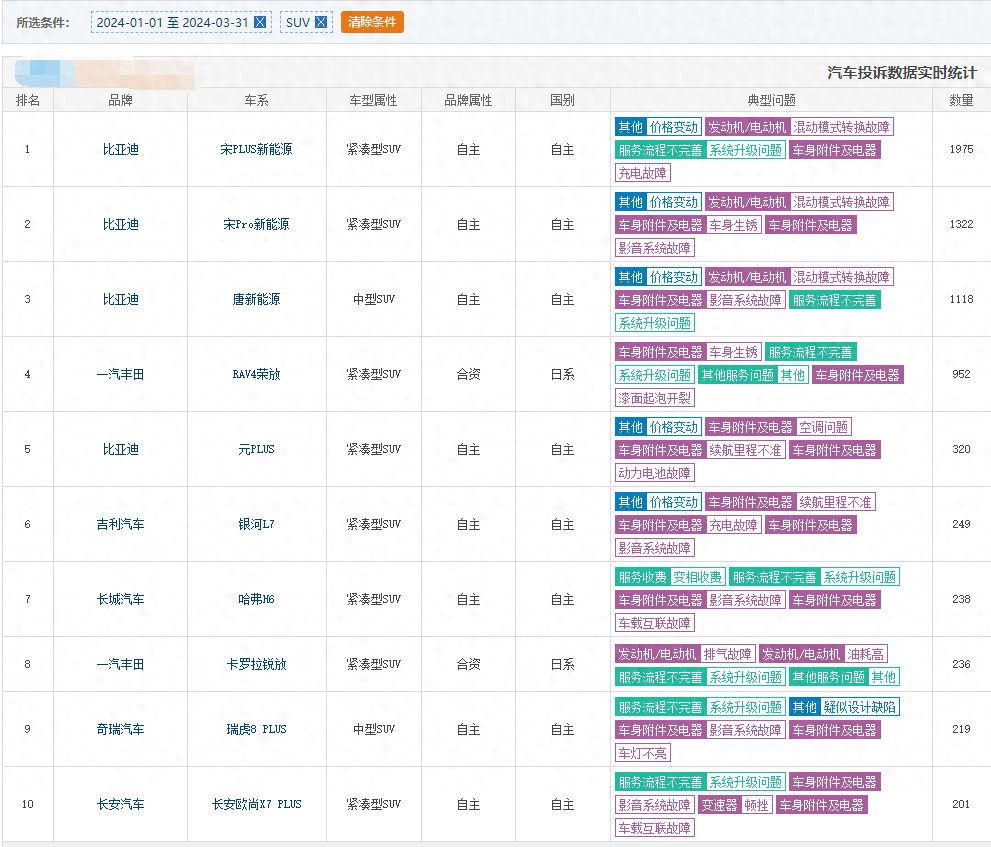
Task: Click 油耗高 tag in 卡罗拉锐放 row
Action: point(866,654)
